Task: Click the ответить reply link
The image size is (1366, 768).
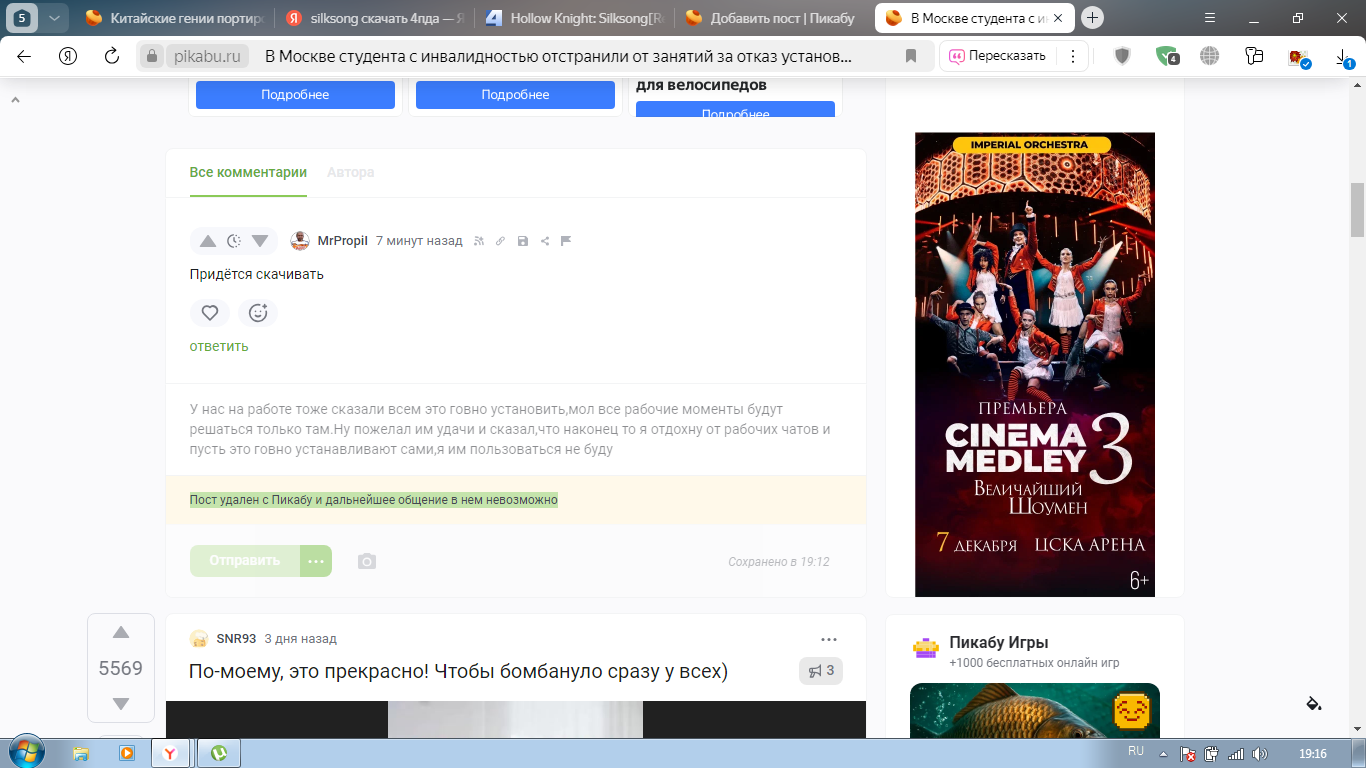Action: pos(219,346)
